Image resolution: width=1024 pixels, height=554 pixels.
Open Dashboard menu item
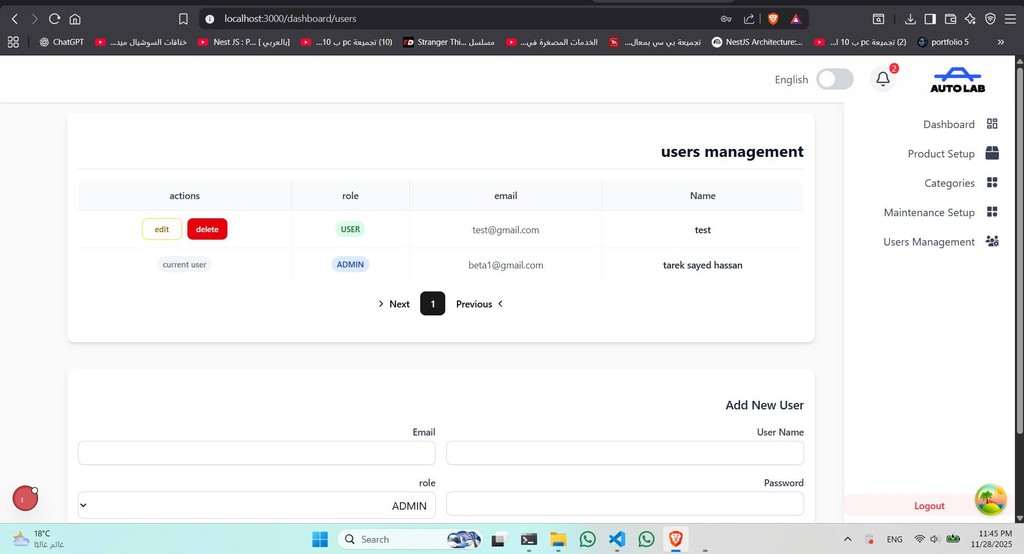[948, 124]
